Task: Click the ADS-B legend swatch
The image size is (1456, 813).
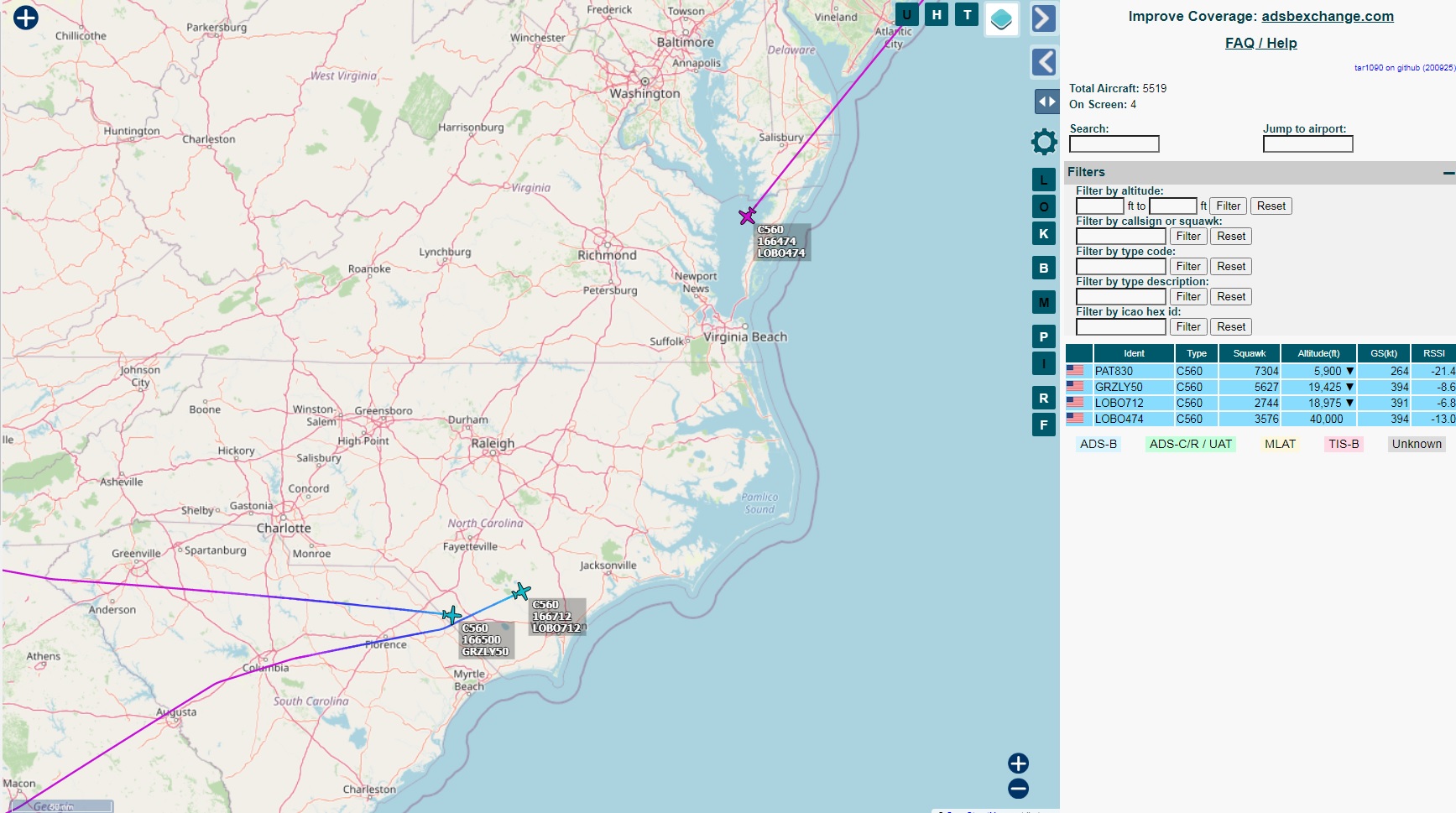Action: pyautogui.click(x=1099, y=444)
